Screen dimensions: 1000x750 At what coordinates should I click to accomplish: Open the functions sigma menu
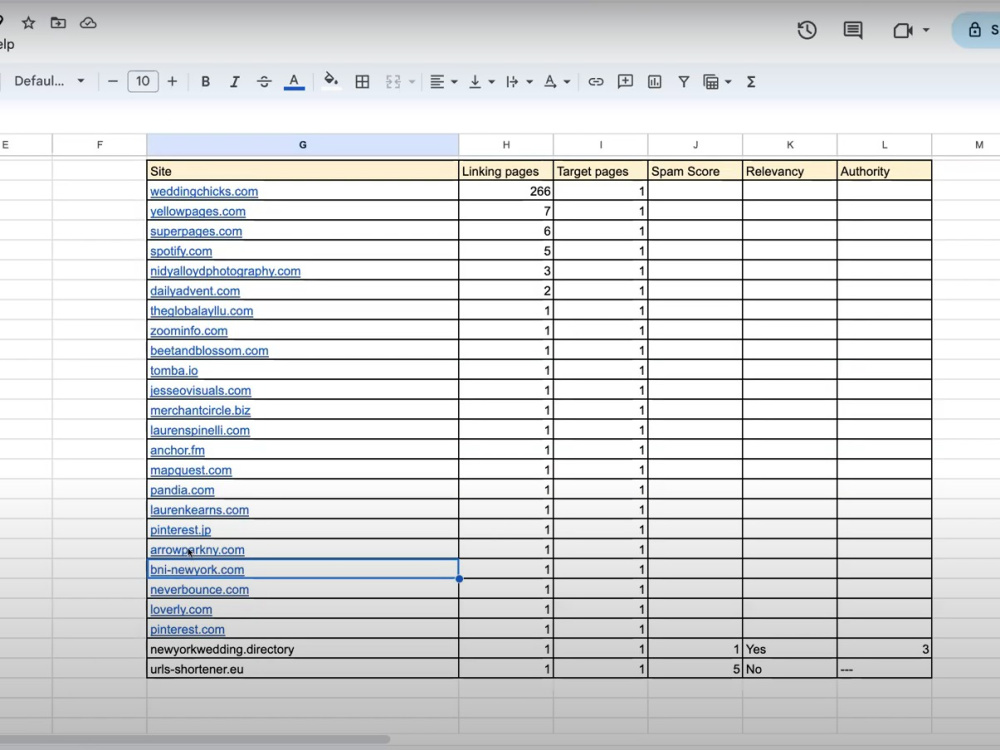(751, 82)
